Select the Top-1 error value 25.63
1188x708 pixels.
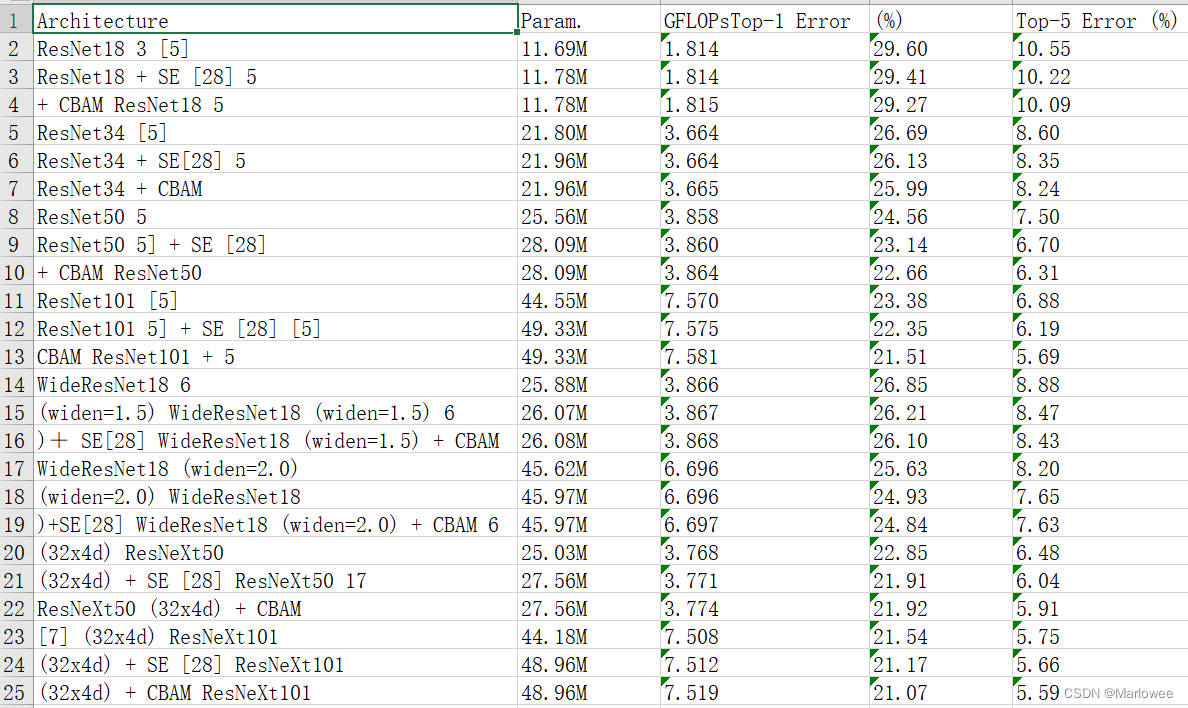click(940, 468)
